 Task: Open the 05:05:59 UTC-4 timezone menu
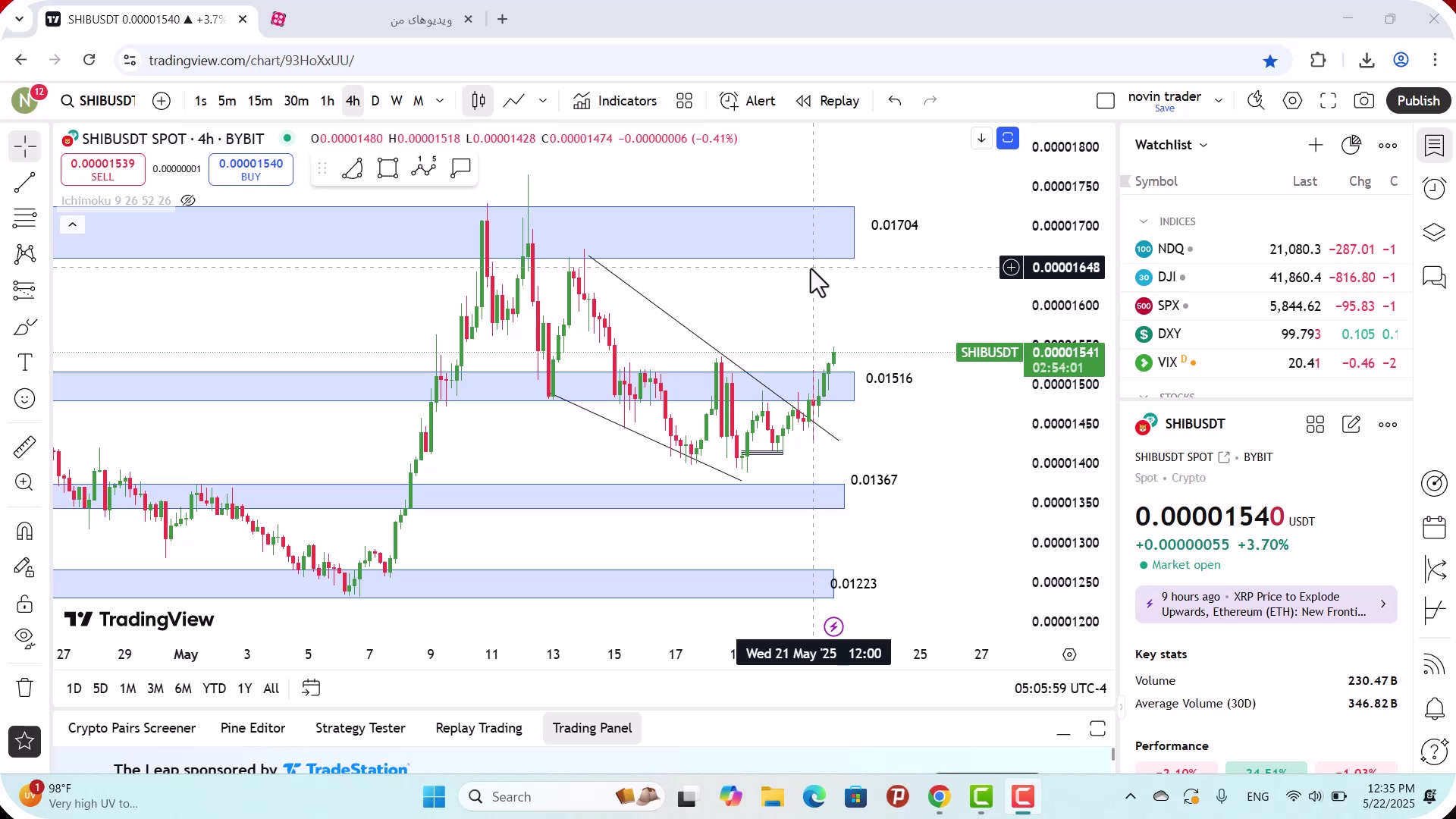tap(1060, 689)
